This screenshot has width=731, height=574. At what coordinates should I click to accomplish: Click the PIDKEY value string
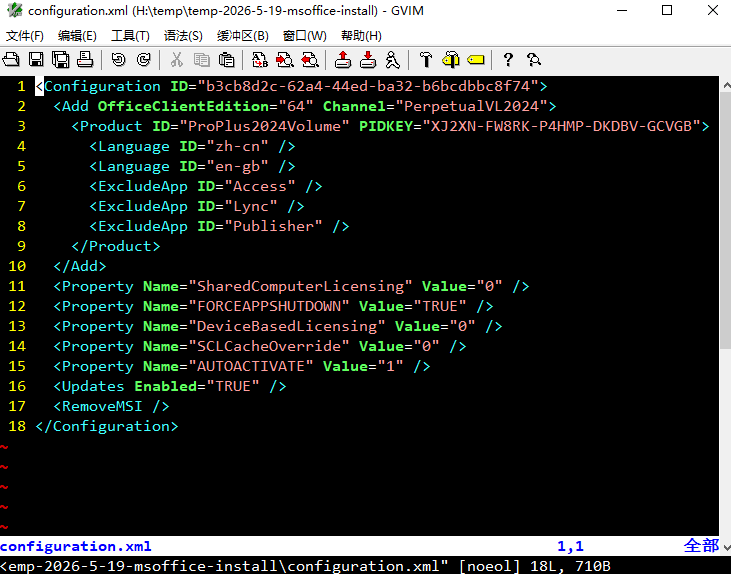[561, 126]
